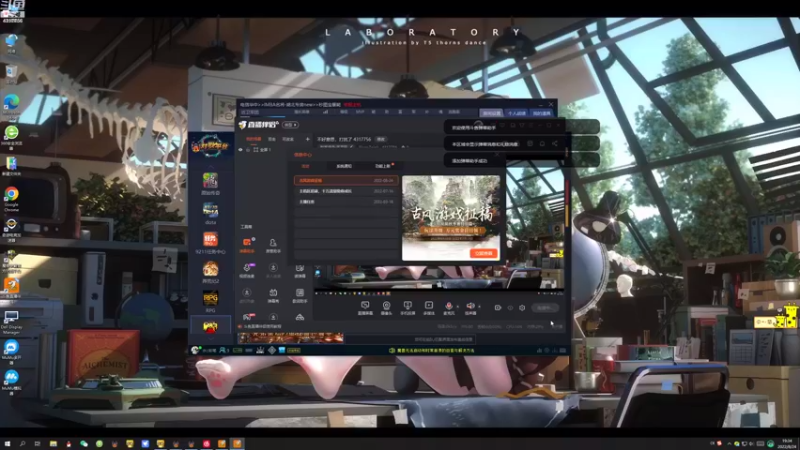Click the share icon on the second notification toast

point(555,144)
